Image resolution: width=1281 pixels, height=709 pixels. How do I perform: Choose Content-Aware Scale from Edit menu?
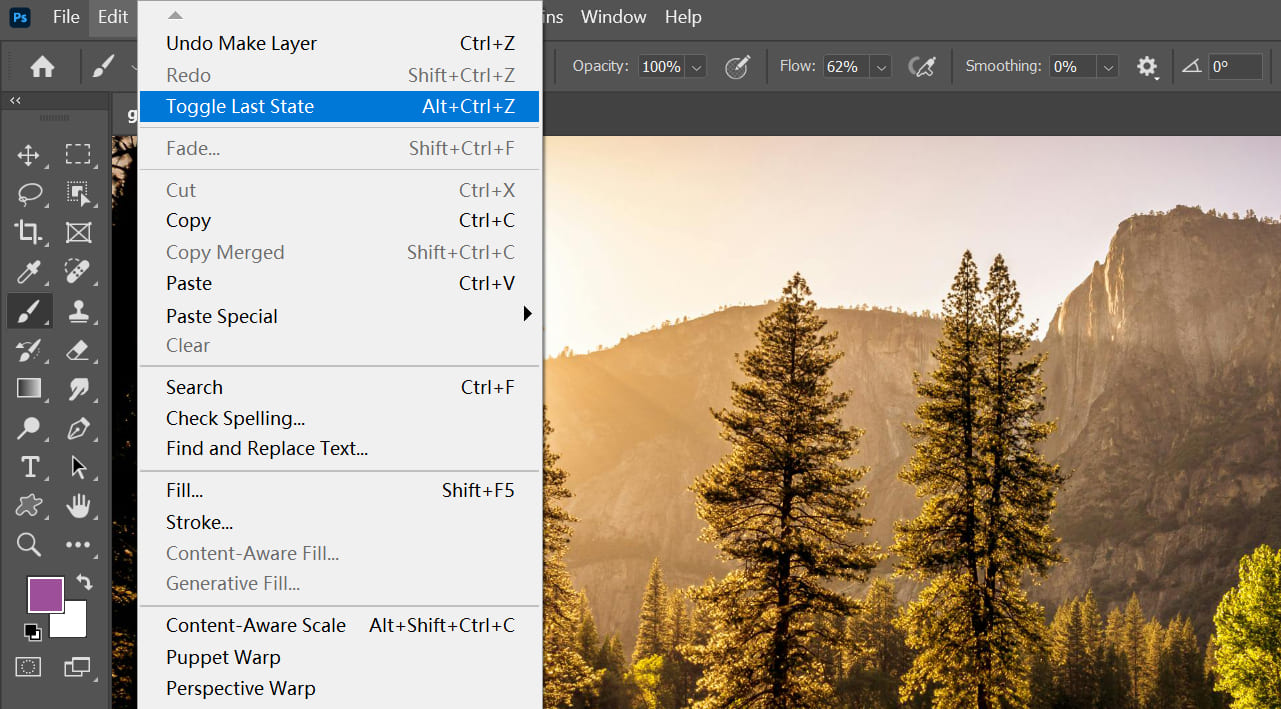[x=256, y=625]
